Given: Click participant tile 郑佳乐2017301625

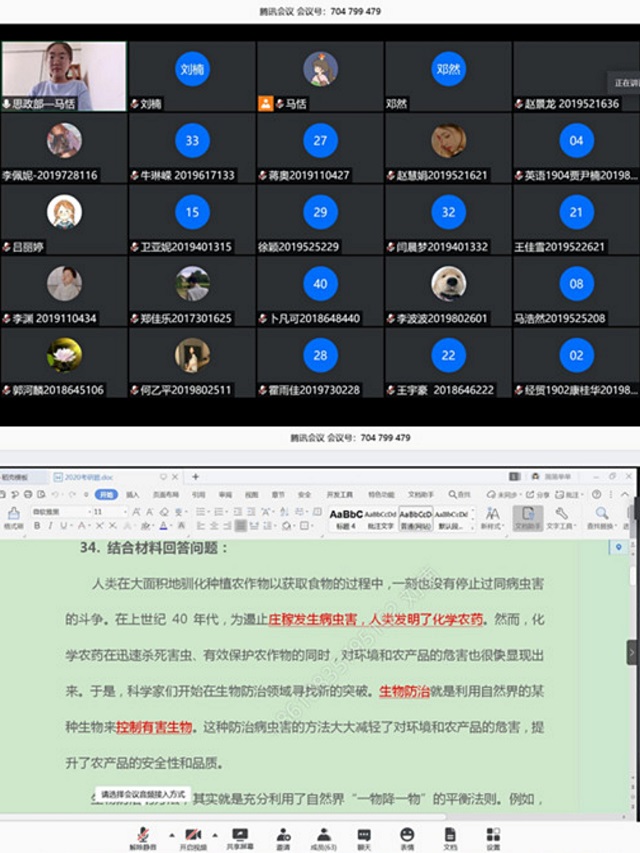Looking at the screenshot, I should coord(192,291).
